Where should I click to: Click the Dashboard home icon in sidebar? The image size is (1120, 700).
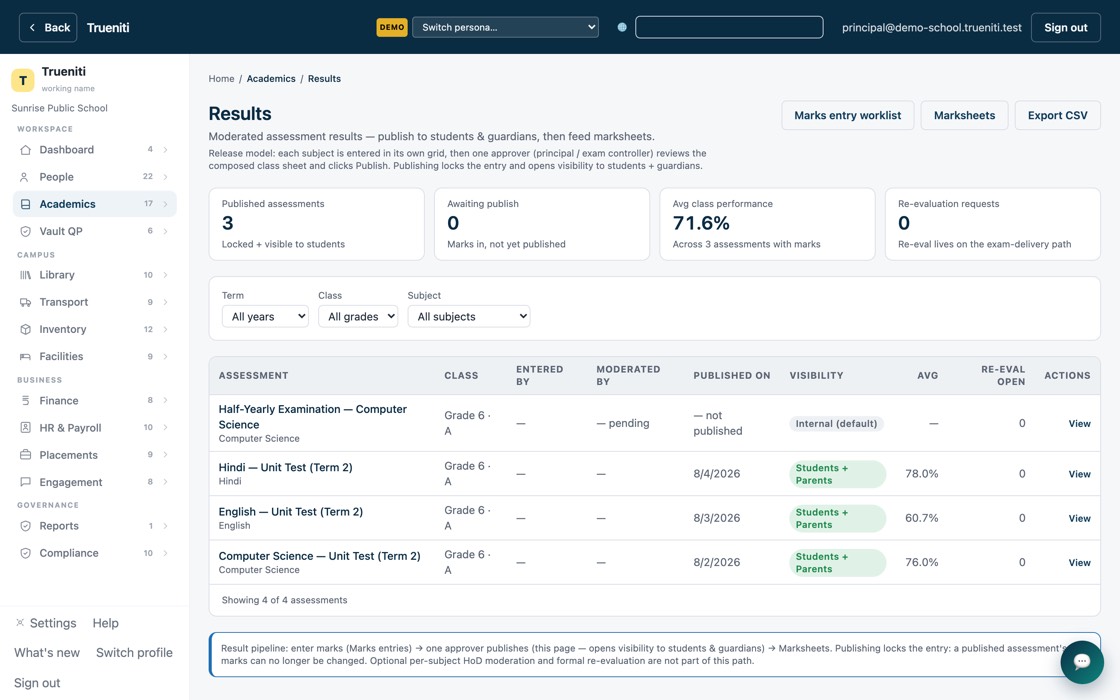26,150
